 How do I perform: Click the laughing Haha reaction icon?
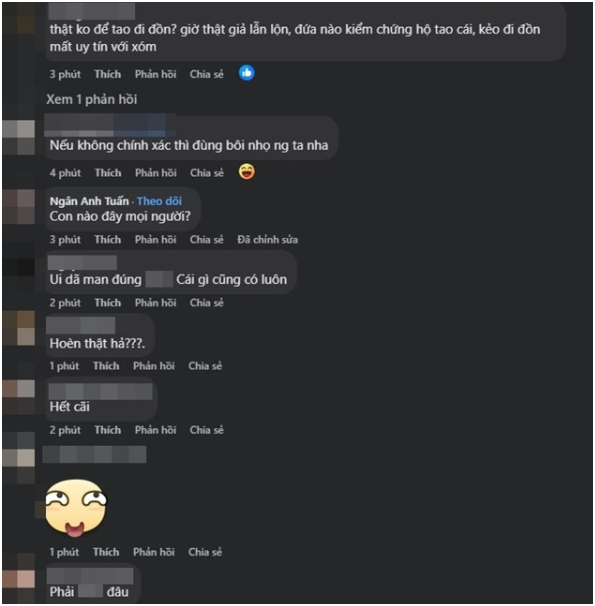coord(246,172)
